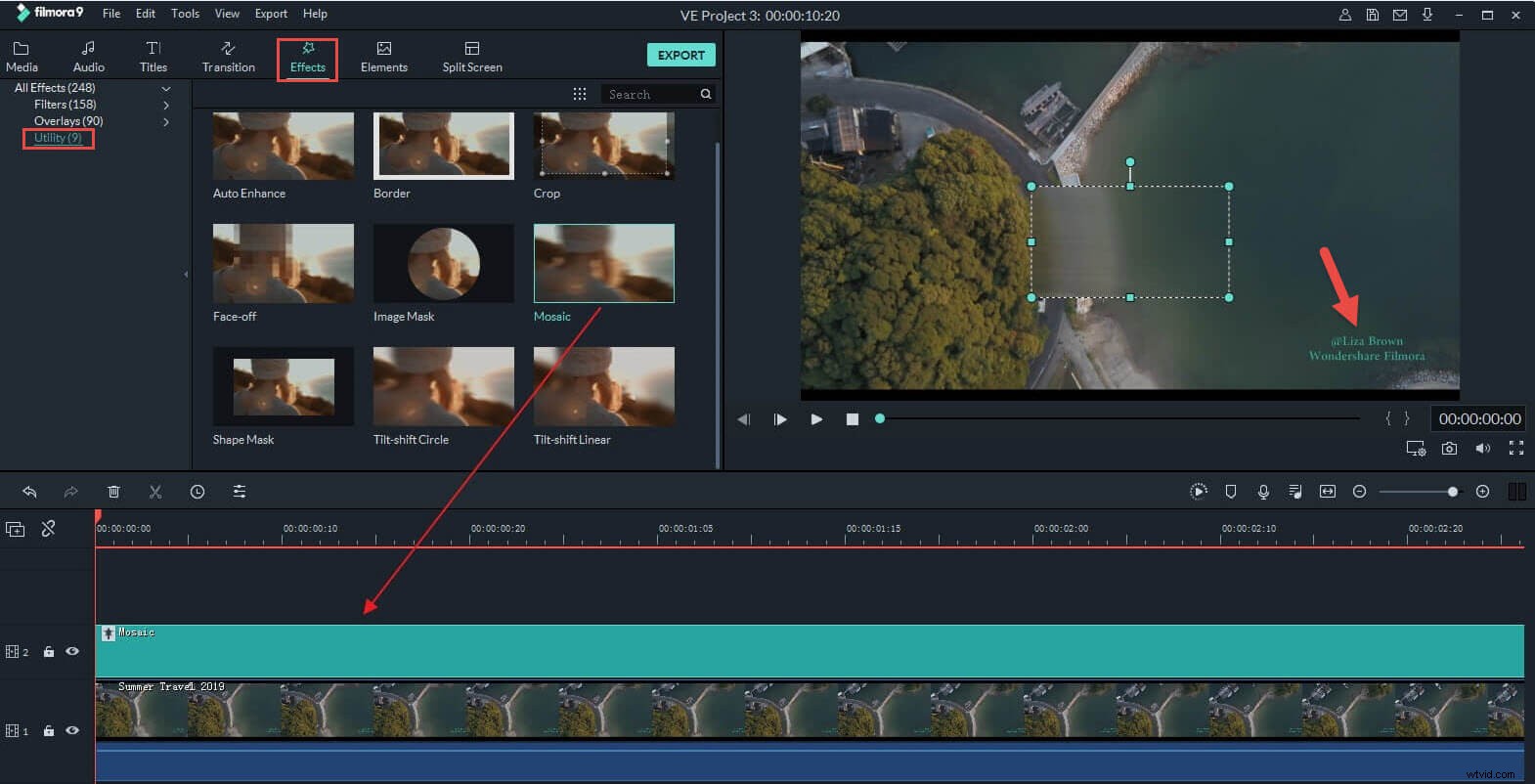
Task: Click the render preview icon
Action: click(x=1199, y=491)
